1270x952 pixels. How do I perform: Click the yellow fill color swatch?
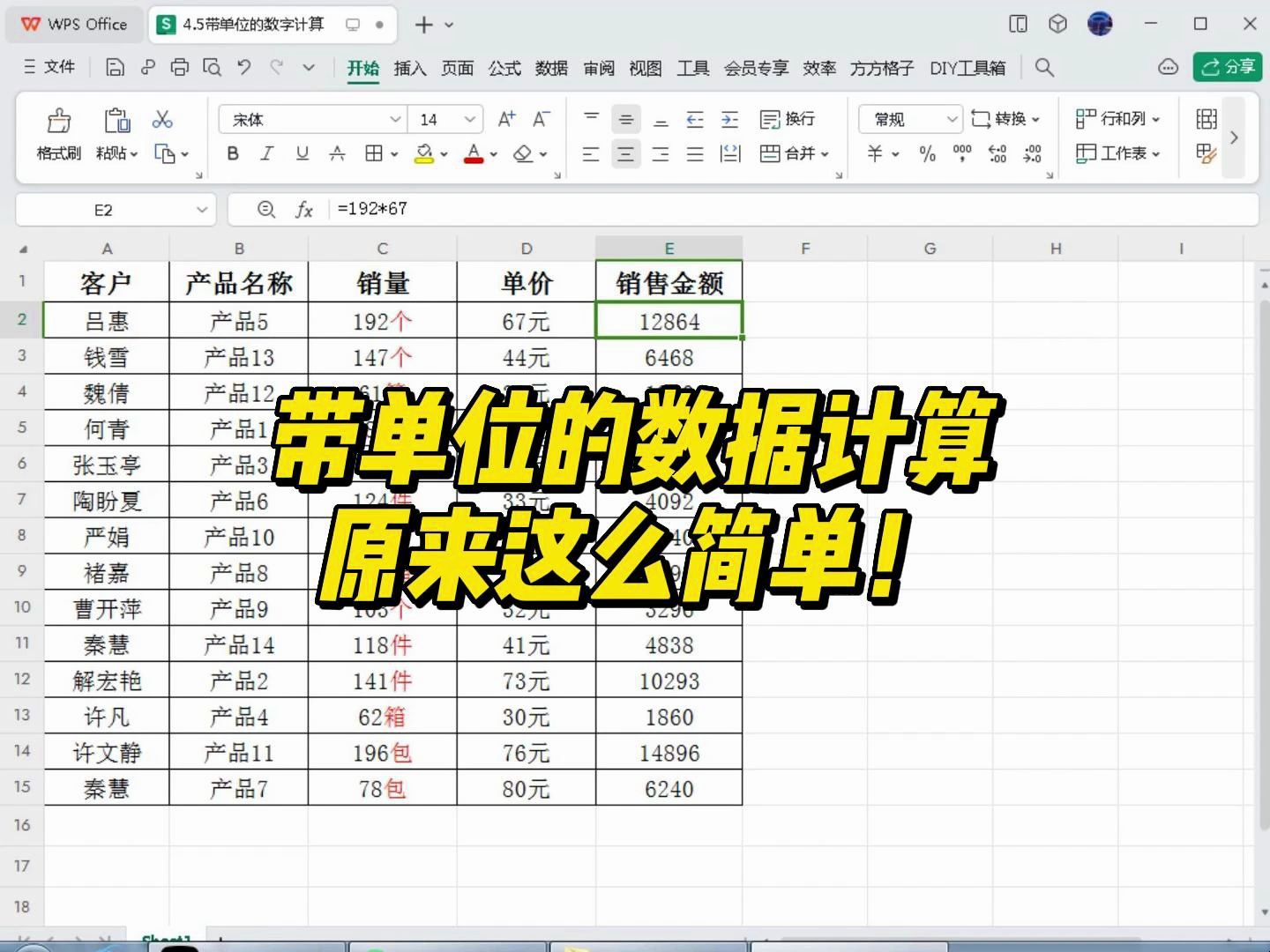424,154
